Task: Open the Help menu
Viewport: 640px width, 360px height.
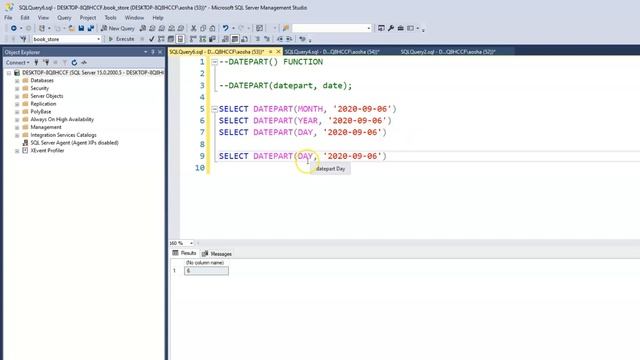Action: 158,18
